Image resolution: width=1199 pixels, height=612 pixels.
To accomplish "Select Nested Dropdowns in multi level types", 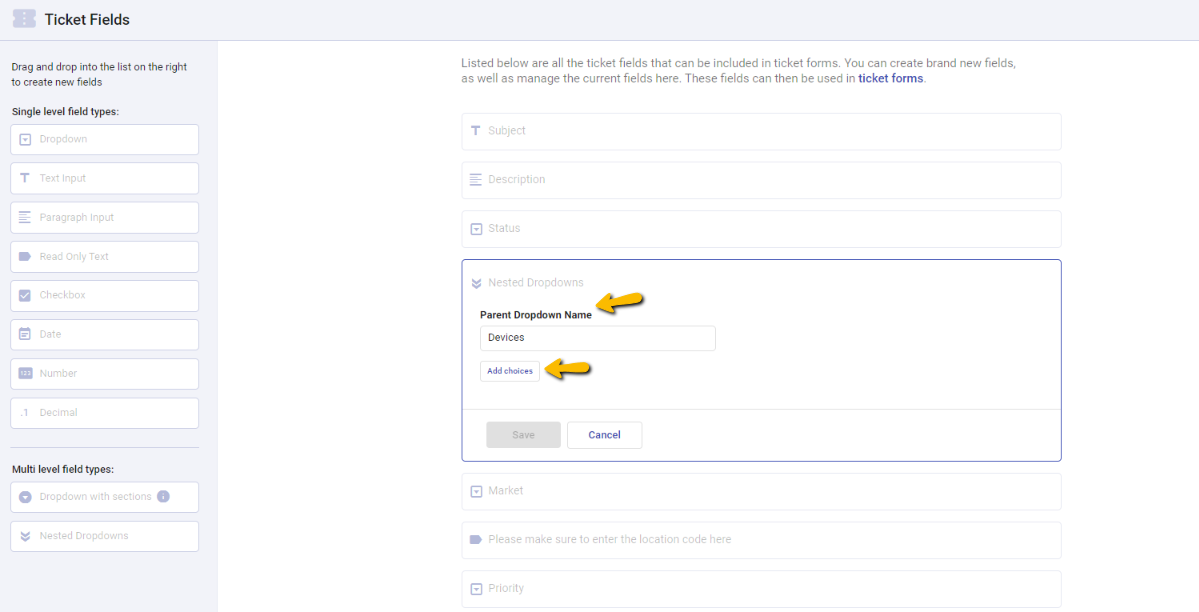I will [x=105, y=536].
